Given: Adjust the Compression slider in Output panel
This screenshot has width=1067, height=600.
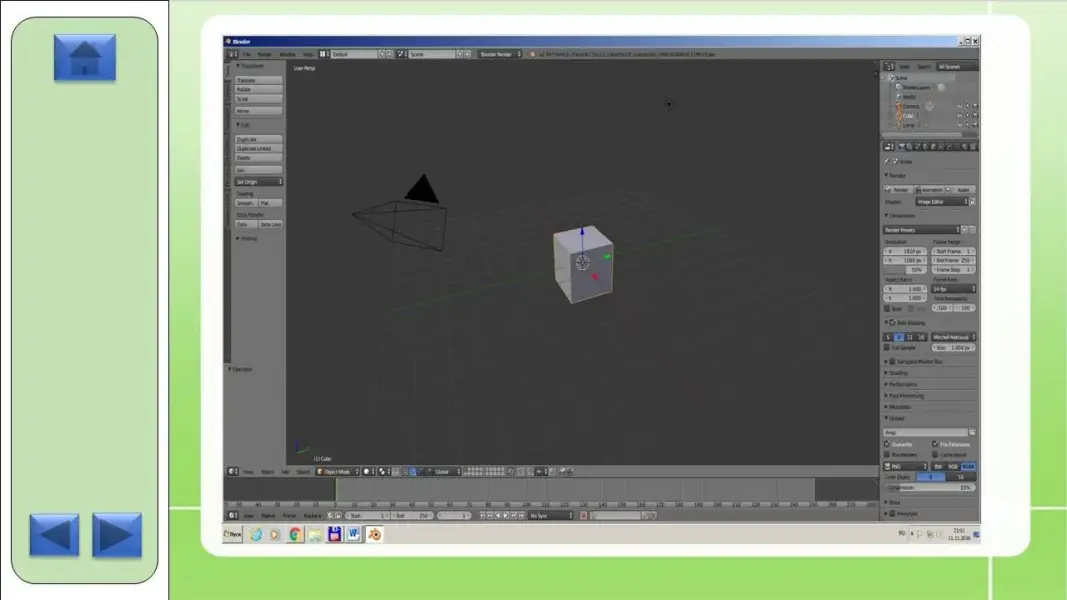Looking at the screenshot, I should pyautogui.click(x=930, y=488).
